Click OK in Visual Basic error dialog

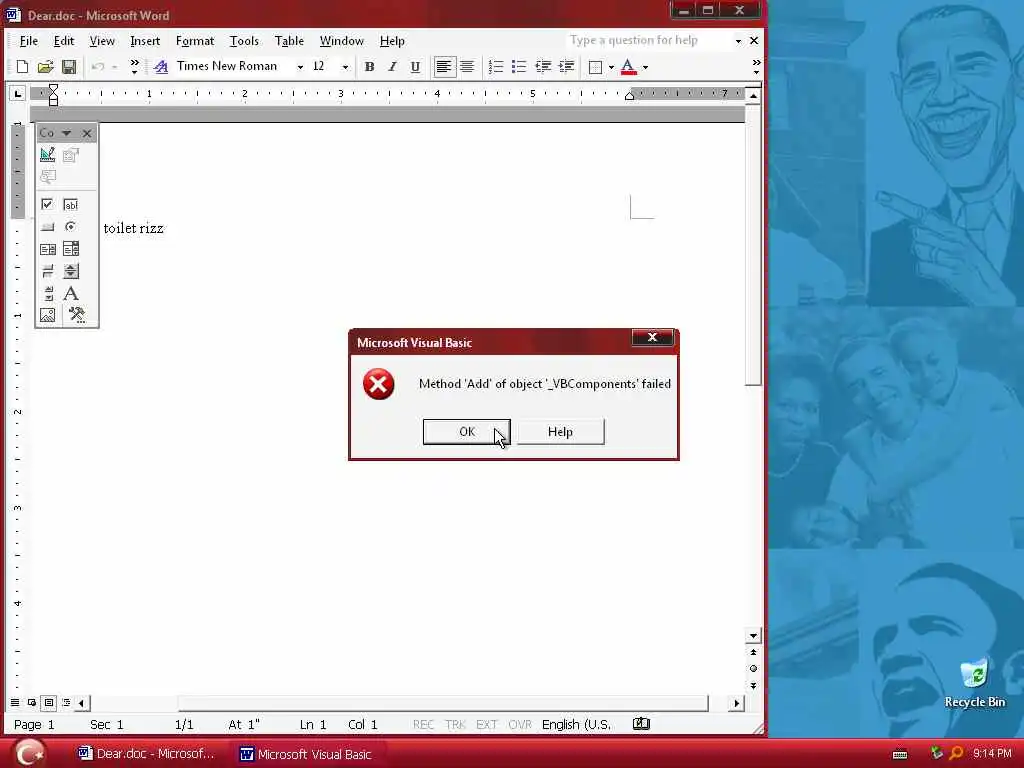click(x=466, y=432)
